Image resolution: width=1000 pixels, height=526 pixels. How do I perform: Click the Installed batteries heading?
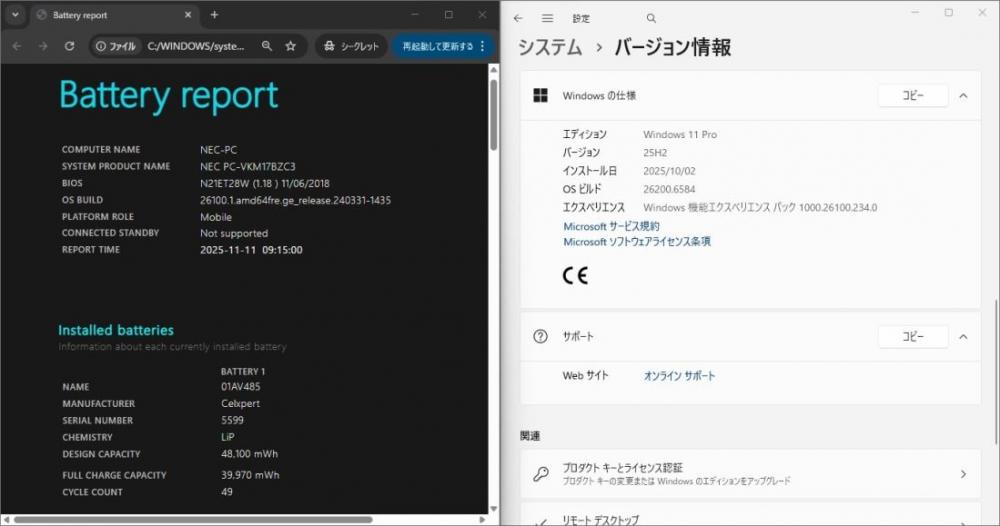[116, 330]
